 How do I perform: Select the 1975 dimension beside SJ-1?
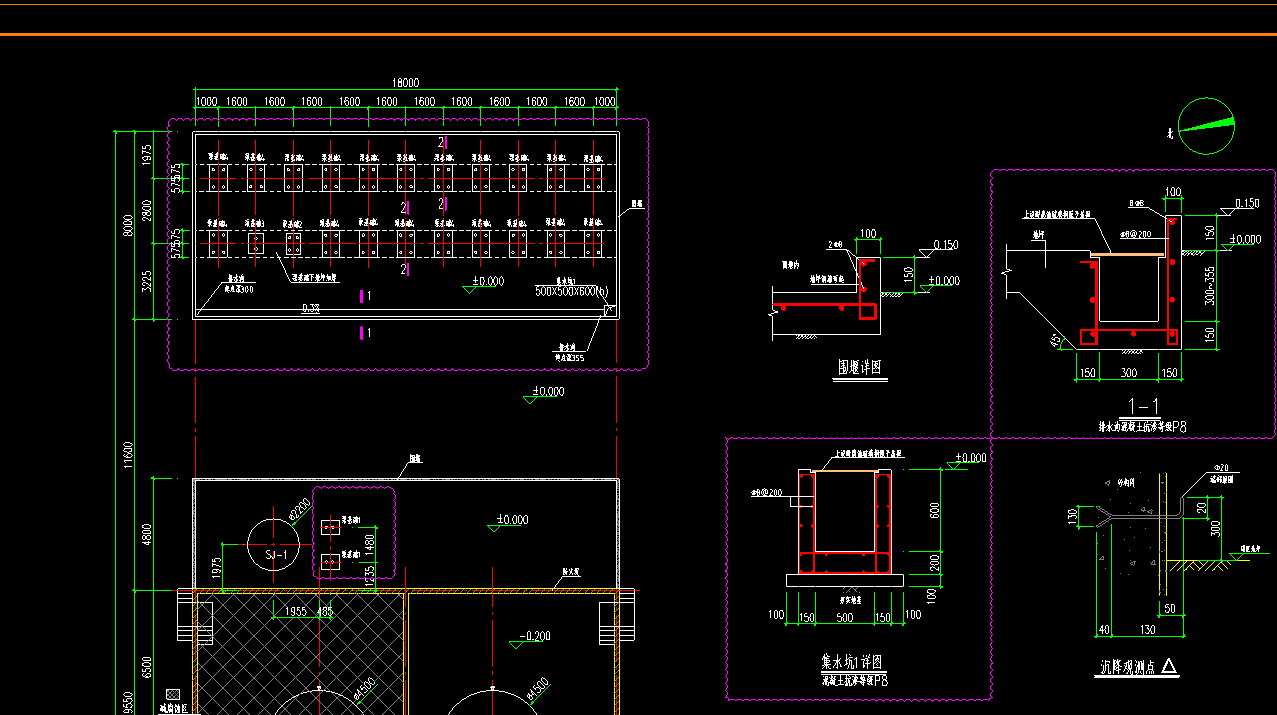216,568
